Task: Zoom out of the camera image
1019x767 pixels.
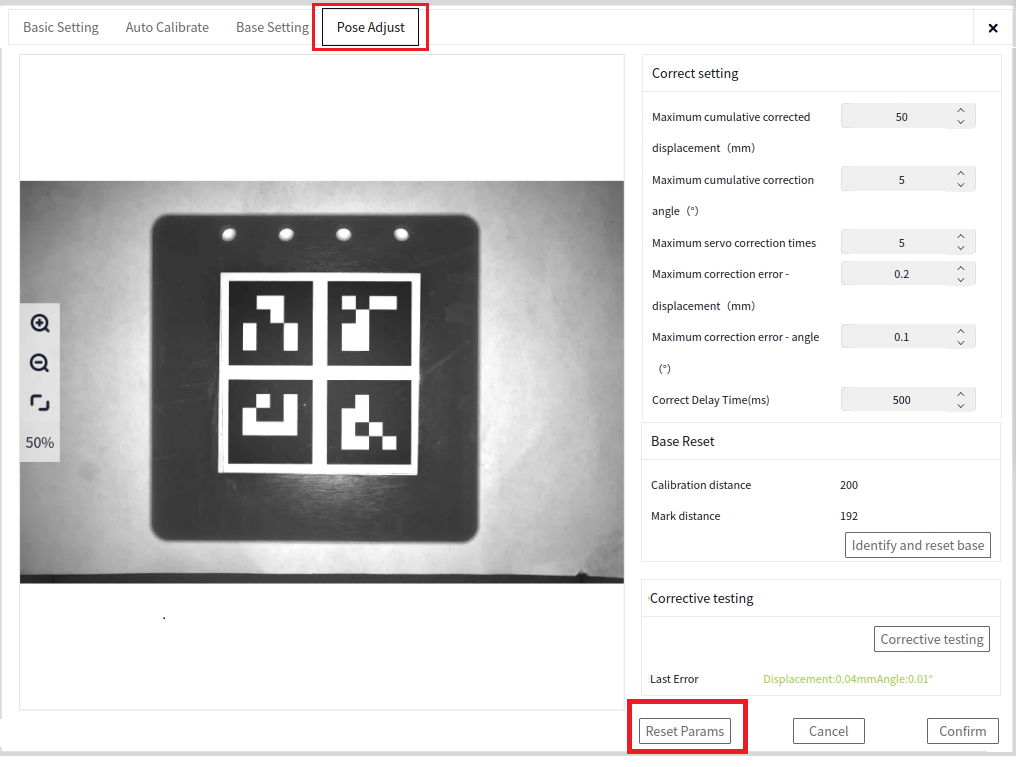Action: point(40,363)
